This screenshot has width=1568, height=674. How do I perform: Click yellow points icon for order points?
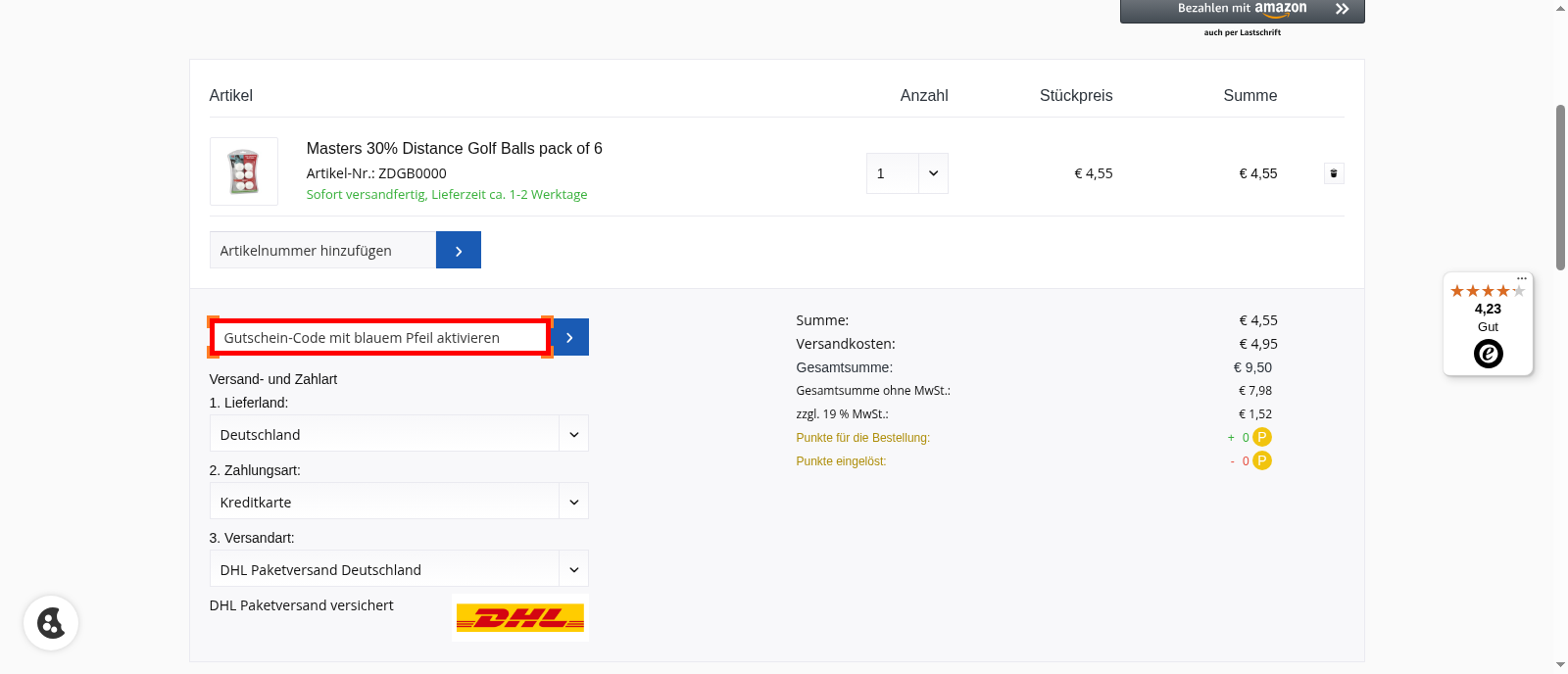1262,438
